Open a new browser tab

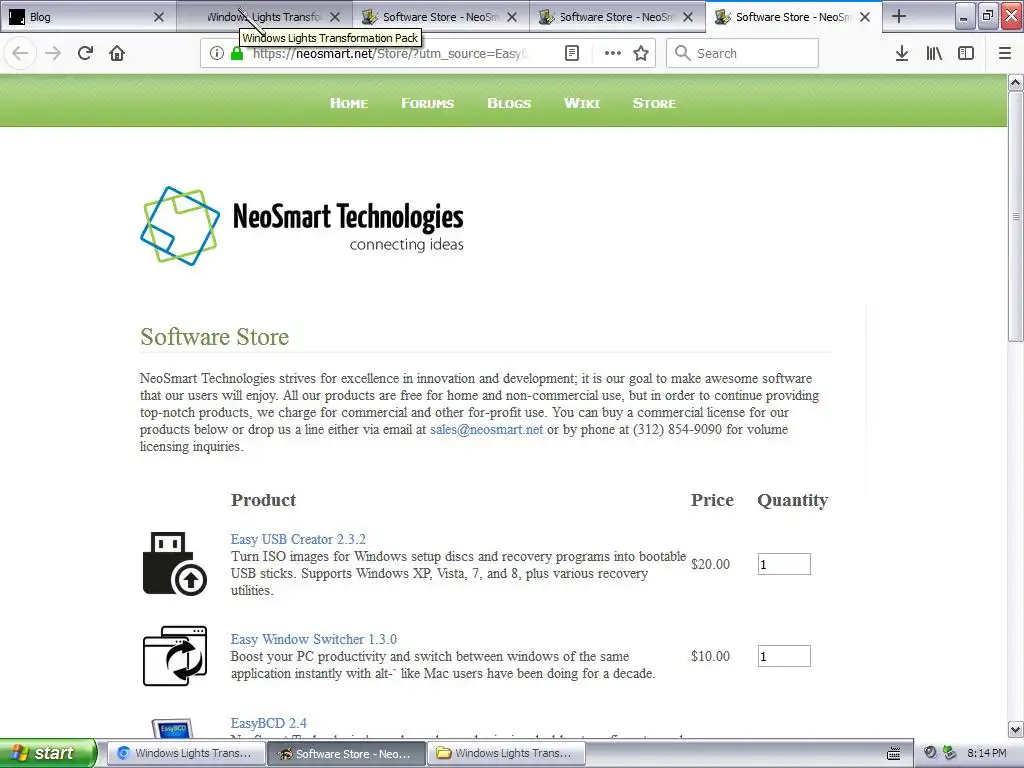[x=899, y=16]
